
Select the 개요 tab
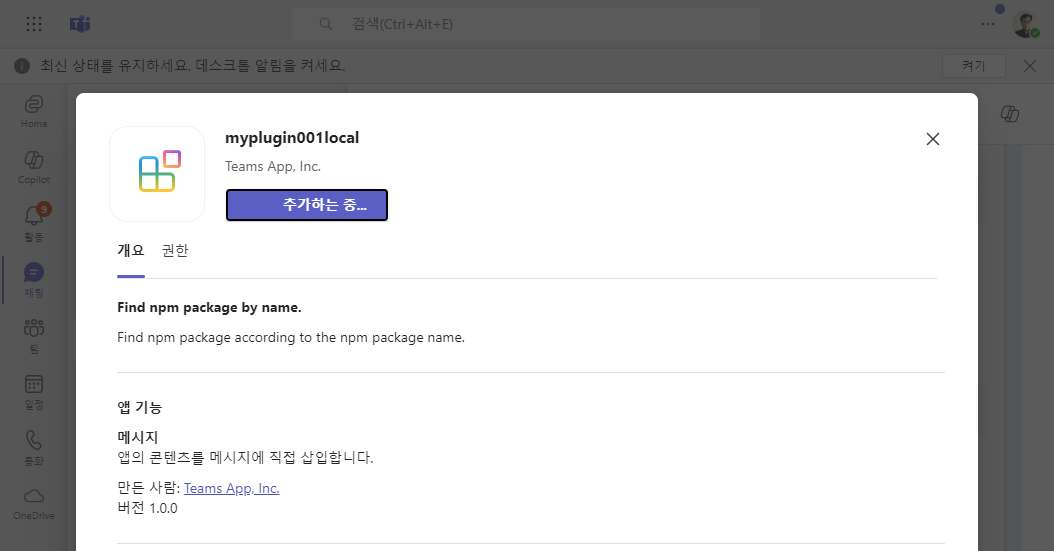pos(130,251)
